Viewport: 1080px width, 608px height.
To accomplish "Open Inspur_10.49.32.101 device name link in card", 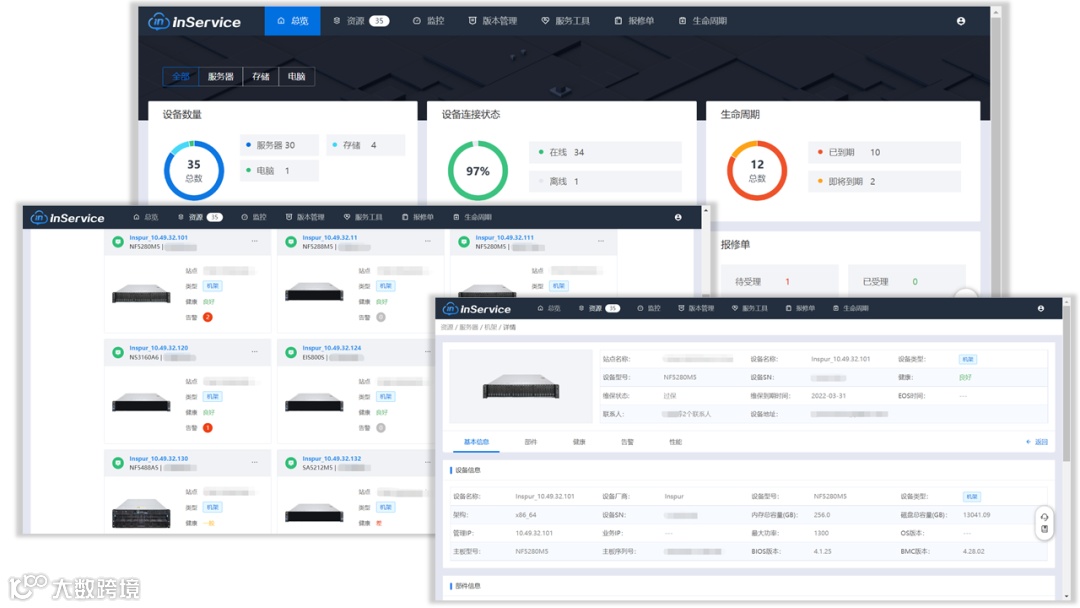I will (158, 238).
